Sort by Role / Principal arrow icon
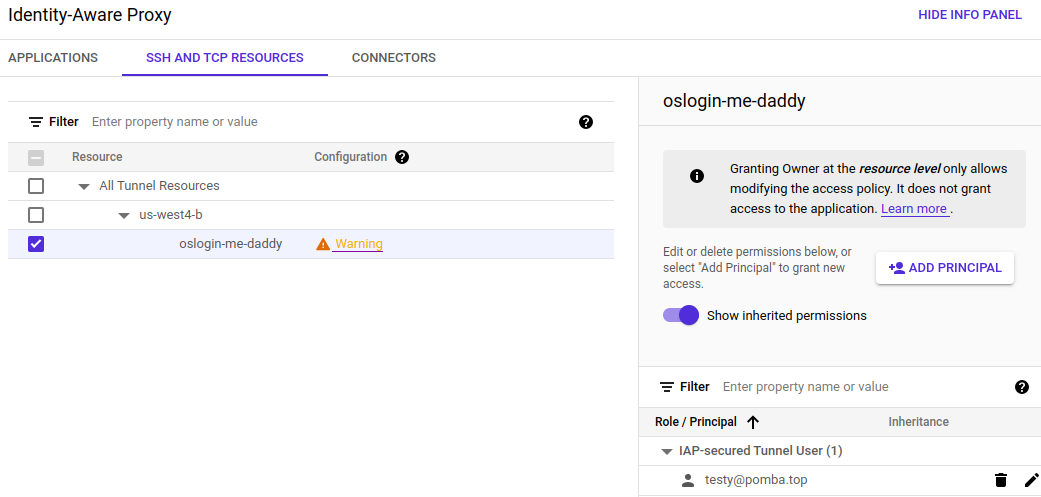This screenshot has width=1041, height=497. click(x=753, y=422)
